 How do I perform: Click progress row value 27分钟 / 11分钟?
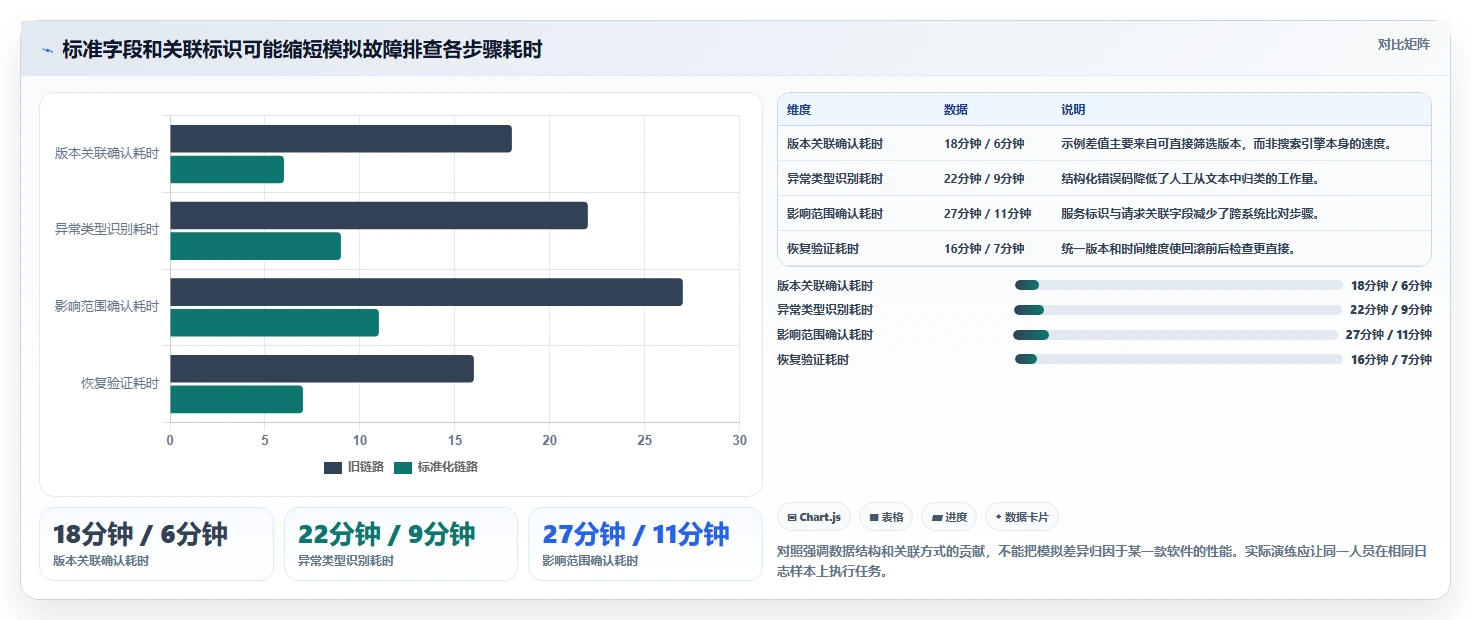click(1388, 335)
